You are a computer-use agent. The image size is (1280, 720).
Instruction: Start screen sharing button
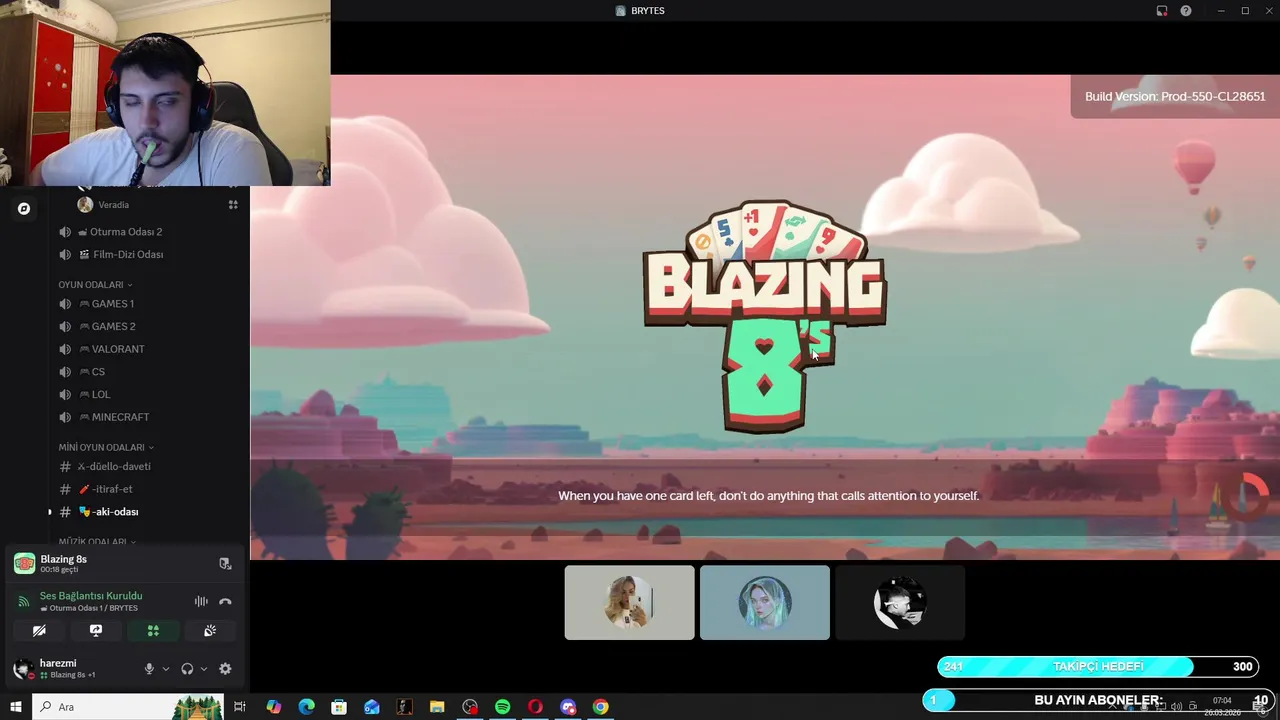(96, 631)
